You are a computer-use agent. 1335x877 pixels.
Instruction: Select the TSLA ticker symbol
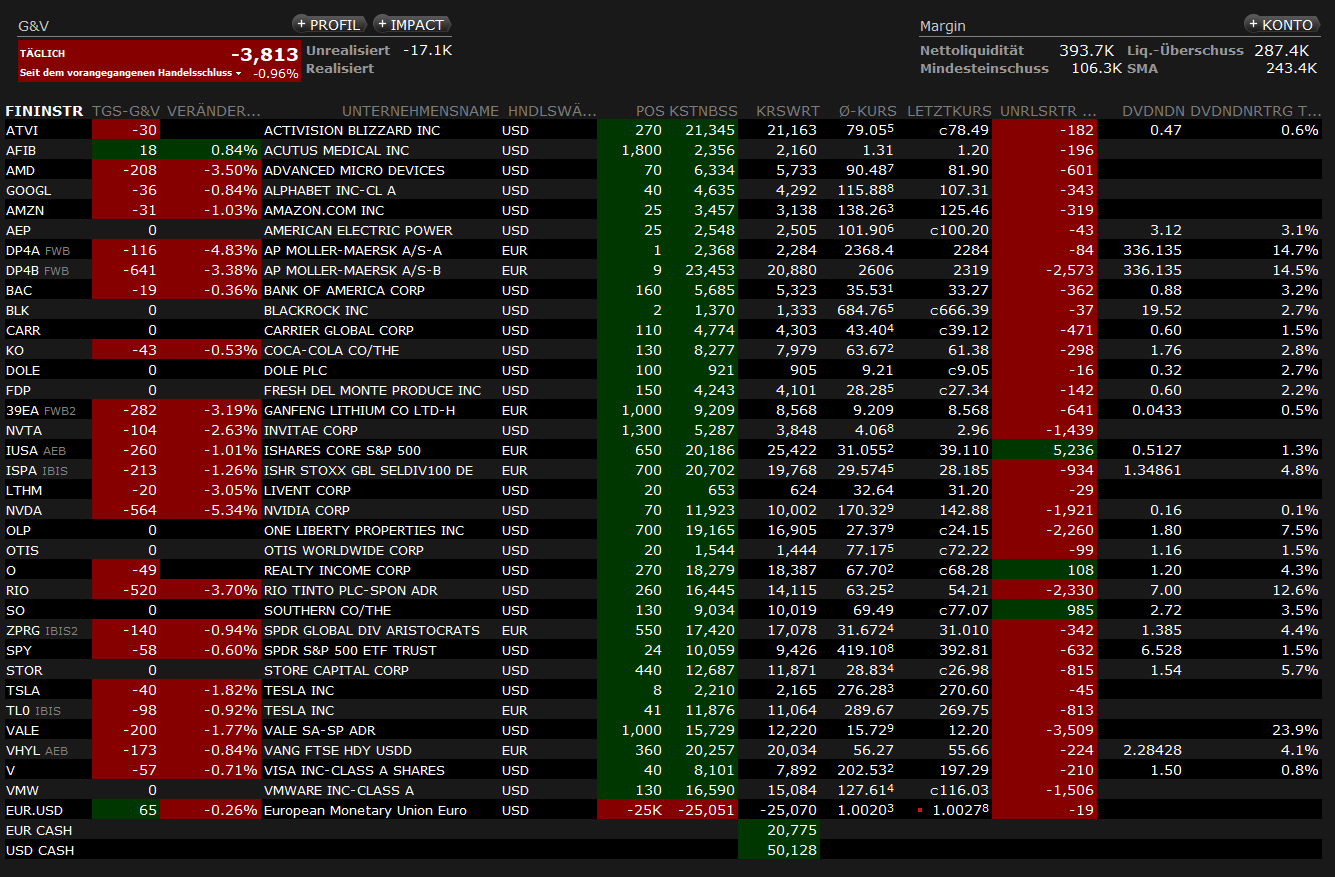(23, 690)
